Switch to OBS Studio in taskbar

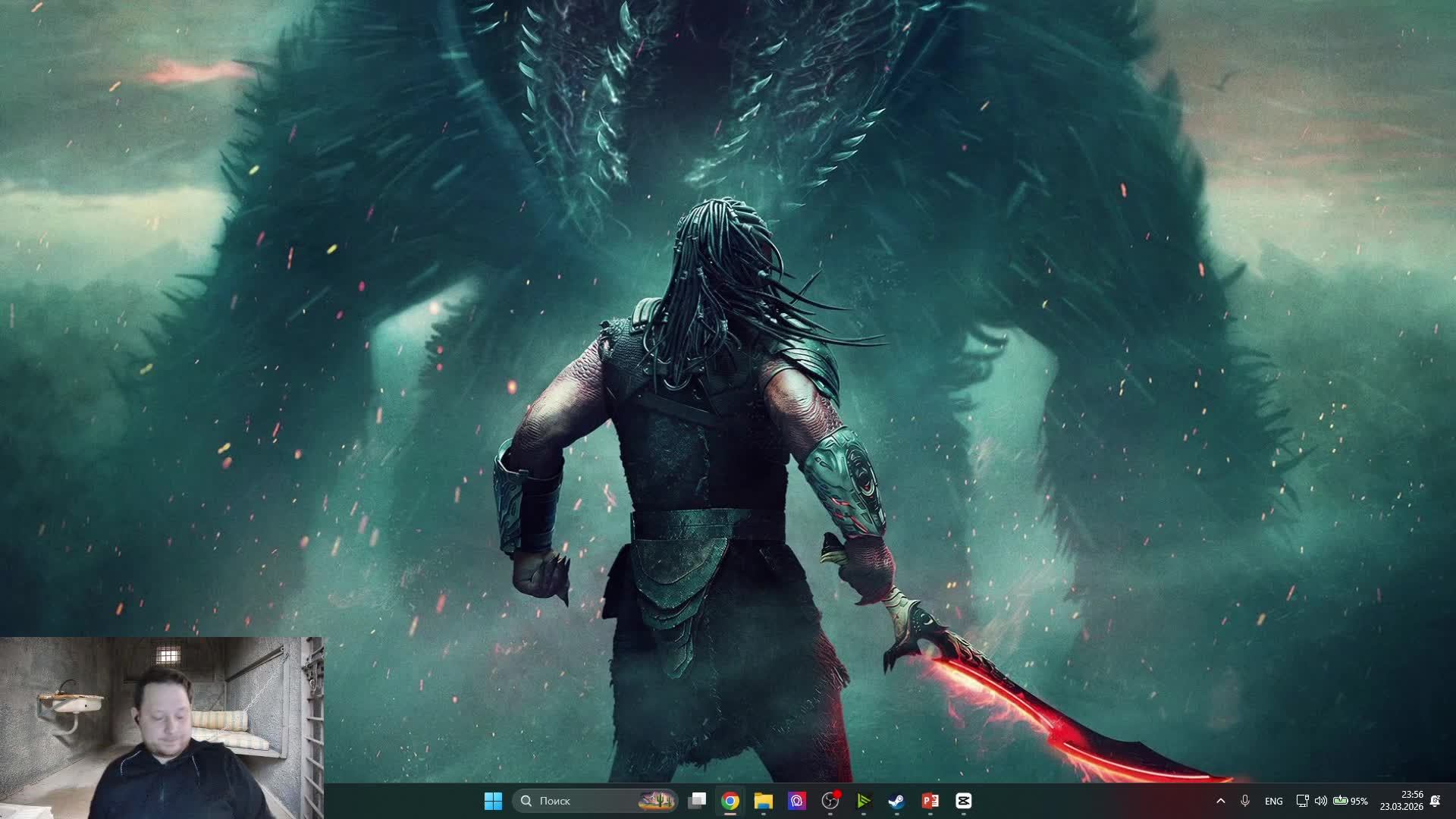click(x=830, y=801)
